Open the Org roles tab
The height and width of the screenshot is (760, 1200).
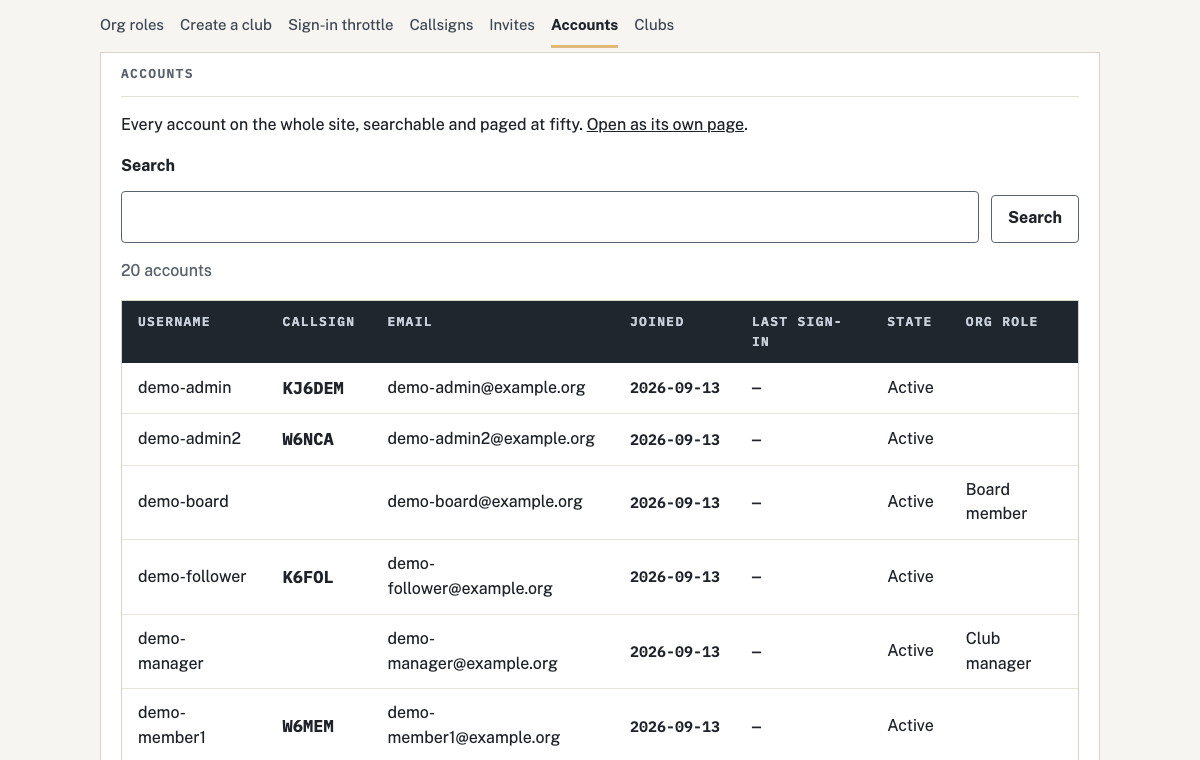[132, 25]
